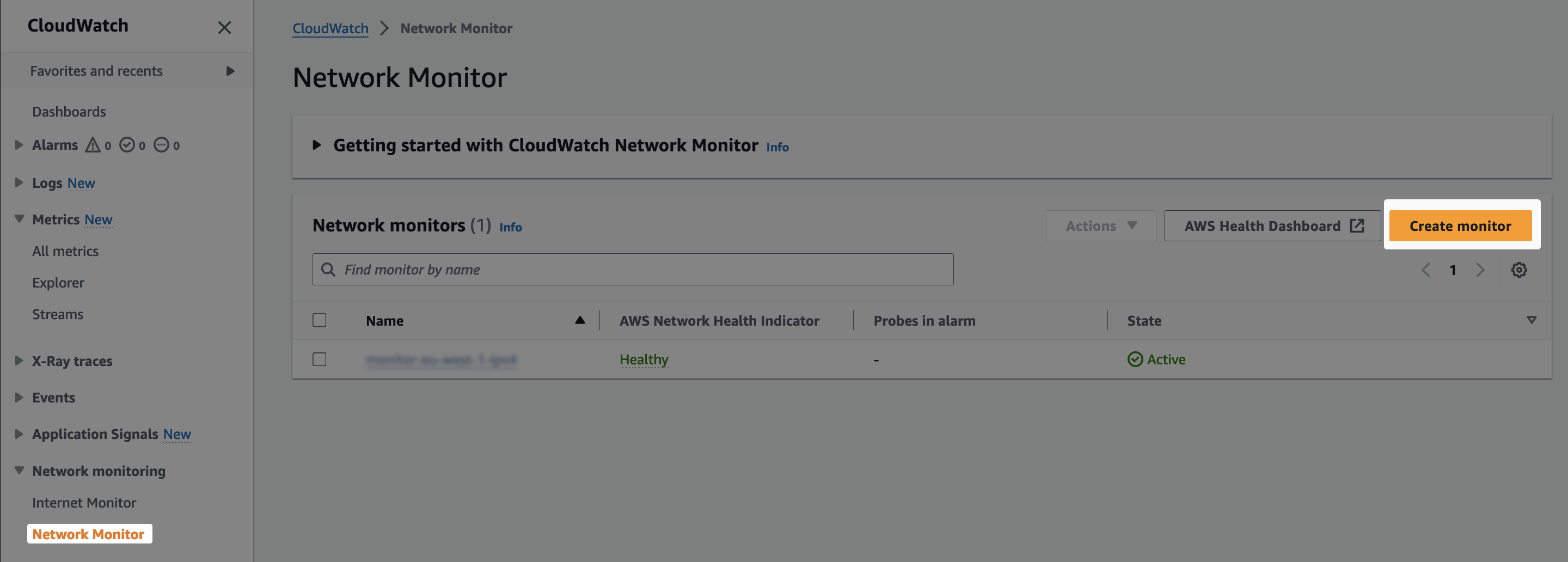This screenshot has height=562, width=1568.
Task: Open Internet Monitor
Action: point(84,503)
